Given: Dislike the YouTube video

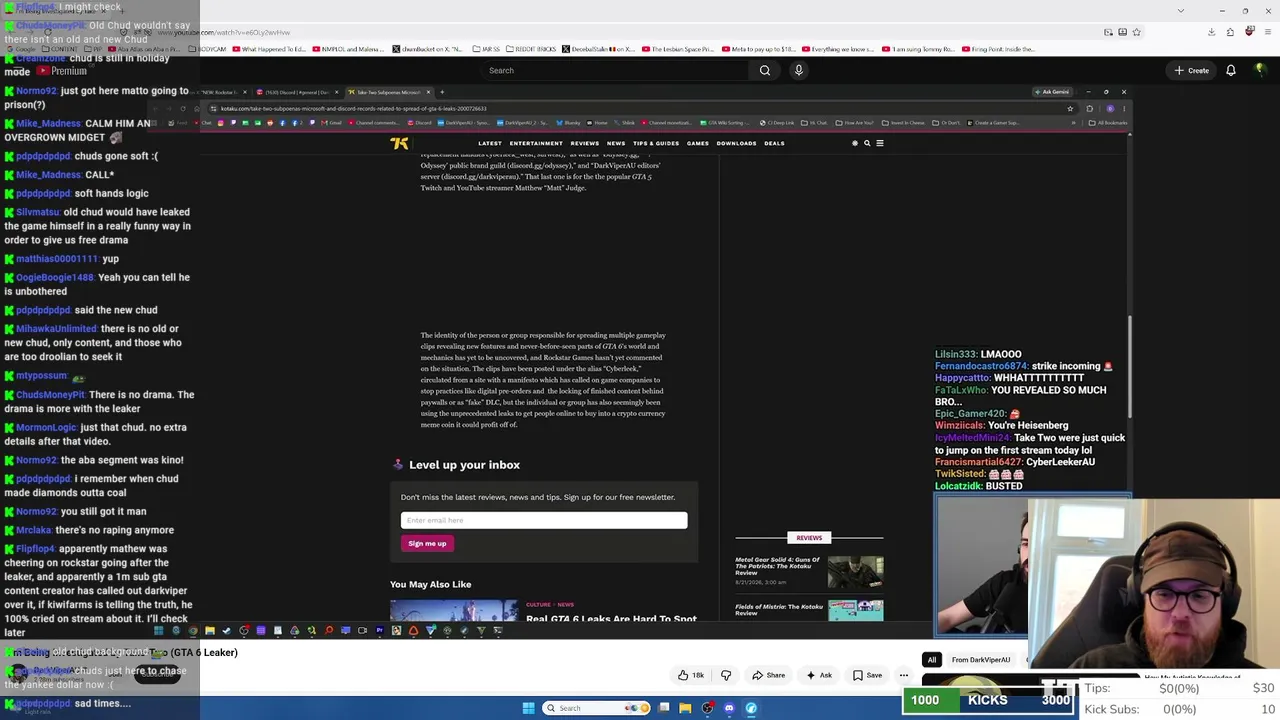Looking at the screenshot, I should click(726, 675).
